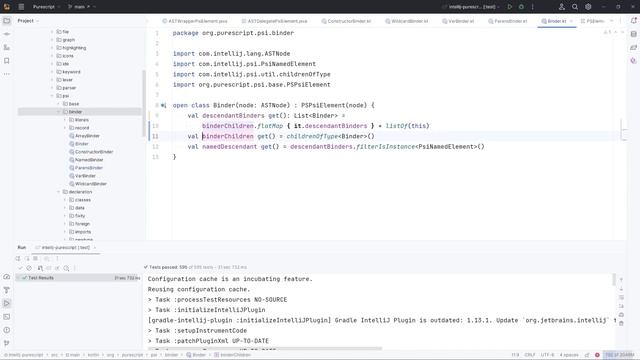
Task: Stop the run with the stop icon
Action: pos(36,258)
